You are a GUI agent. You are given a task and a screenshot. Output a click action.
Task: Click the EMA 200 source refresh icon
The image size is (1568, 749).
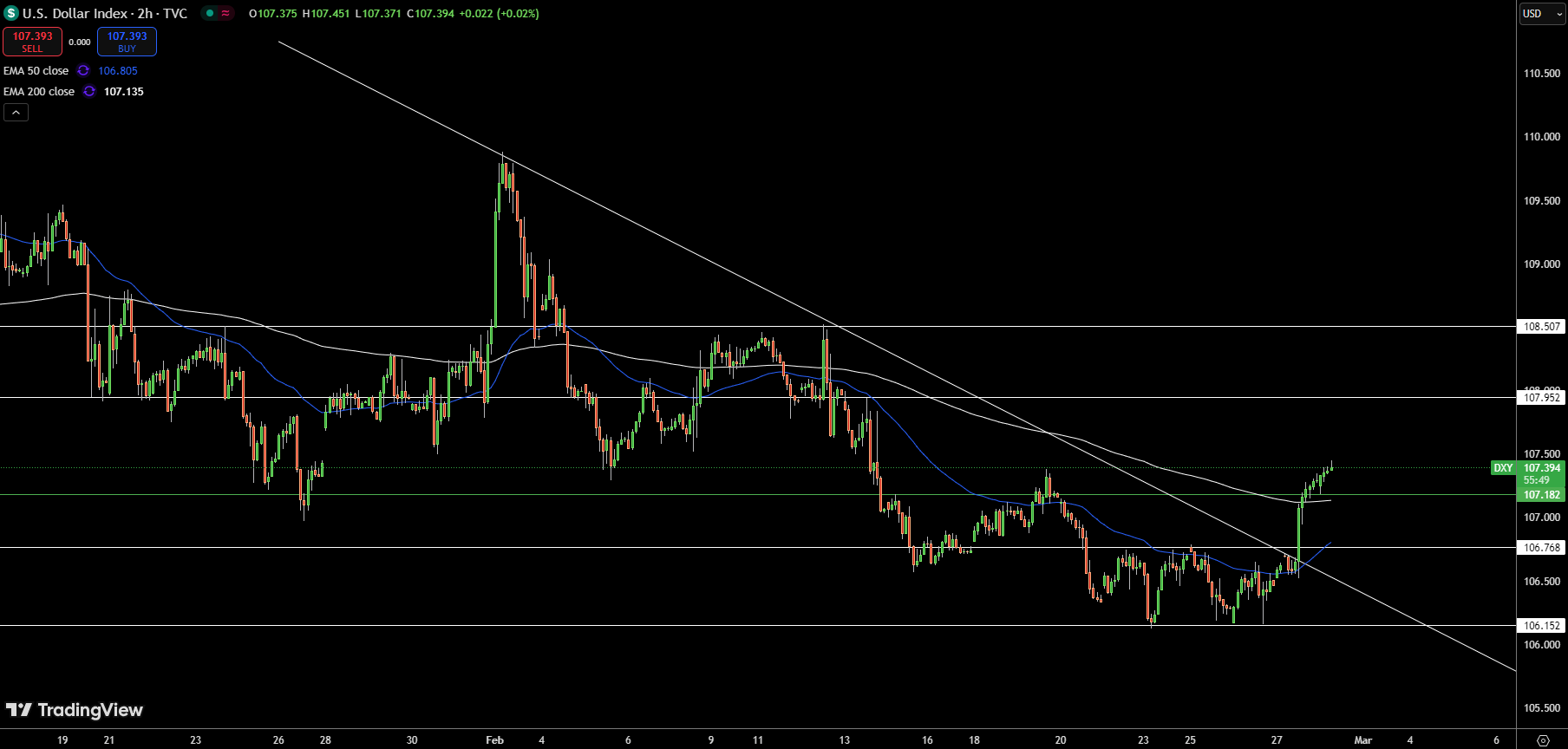(x=89, y=92)
